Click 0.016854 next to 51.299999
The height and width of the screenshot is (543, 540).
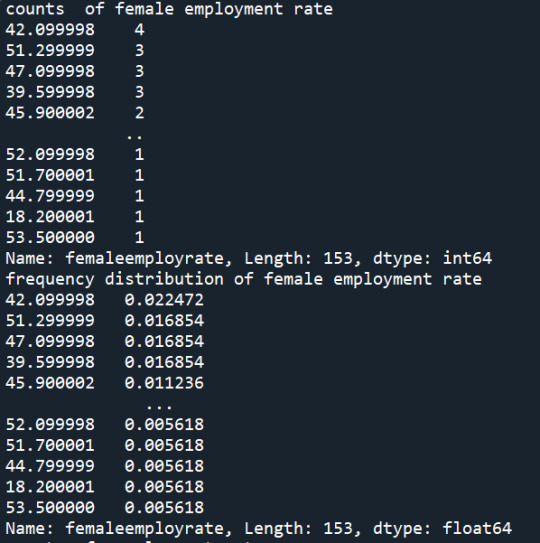point(164,321)
